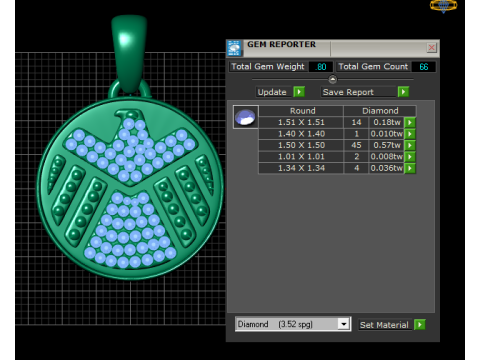Click the Set Material label
The height and width of the screenshot is (360, 480).
pos(384,325)
